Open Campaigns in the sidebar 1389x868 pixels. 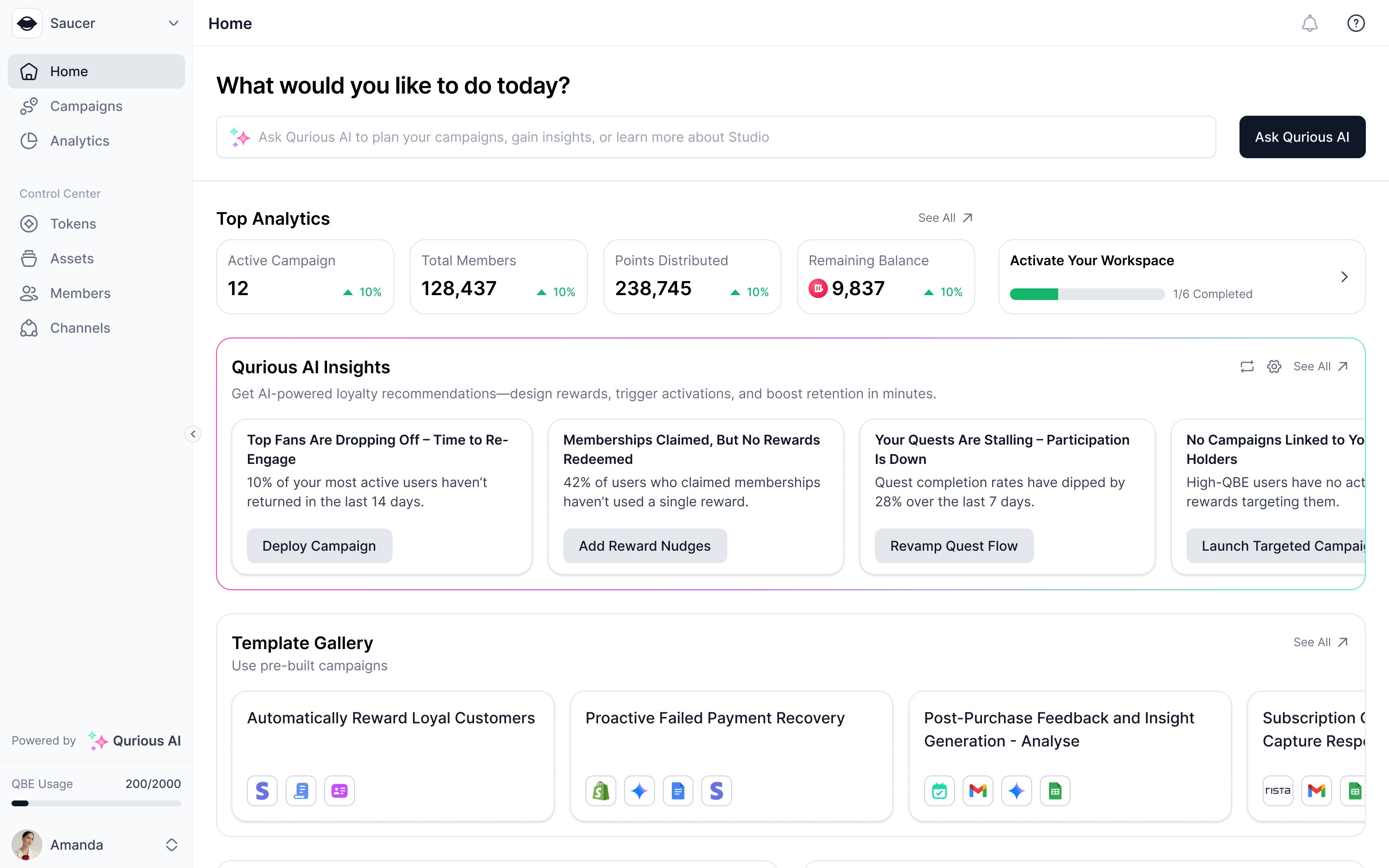96,106
